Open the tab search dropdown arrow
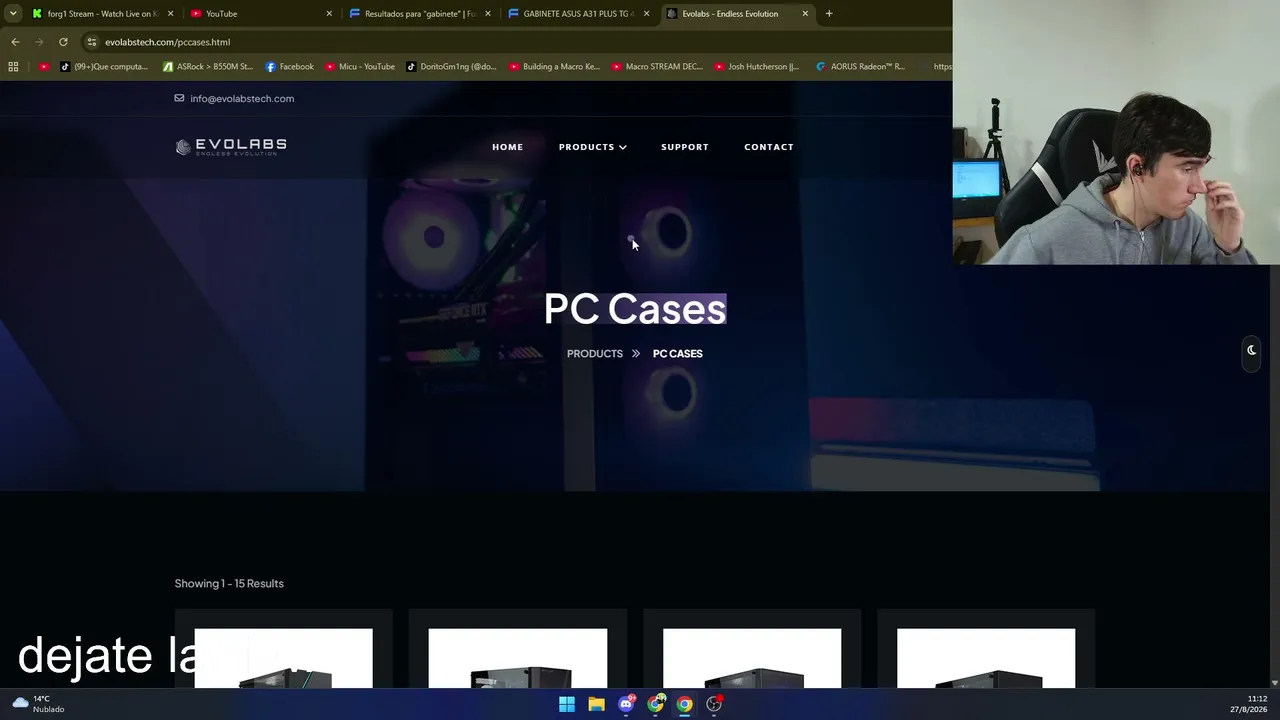Viewport: 1280px width, 720px height. tap(13, 14)
